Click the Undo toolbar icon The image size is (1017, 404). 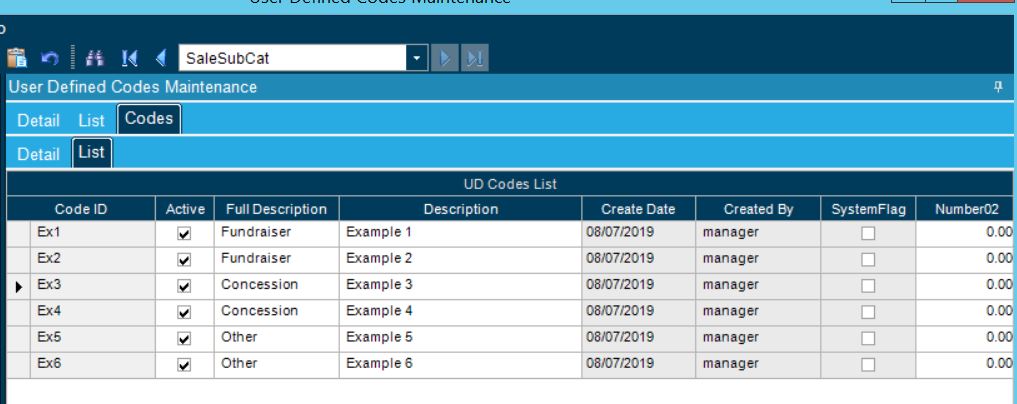(50, 58)
